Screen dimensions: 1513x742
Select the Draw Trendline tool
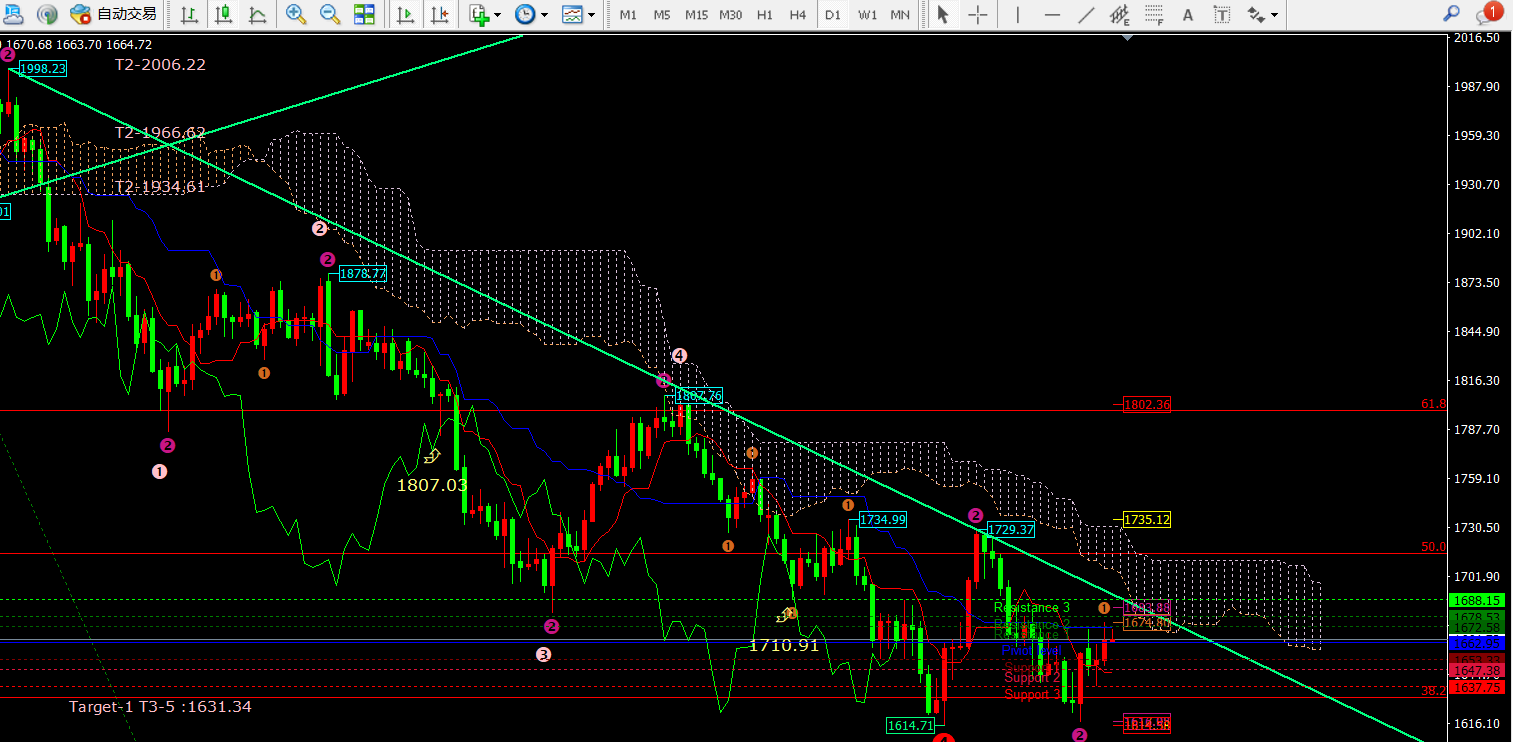[1086, 15]
